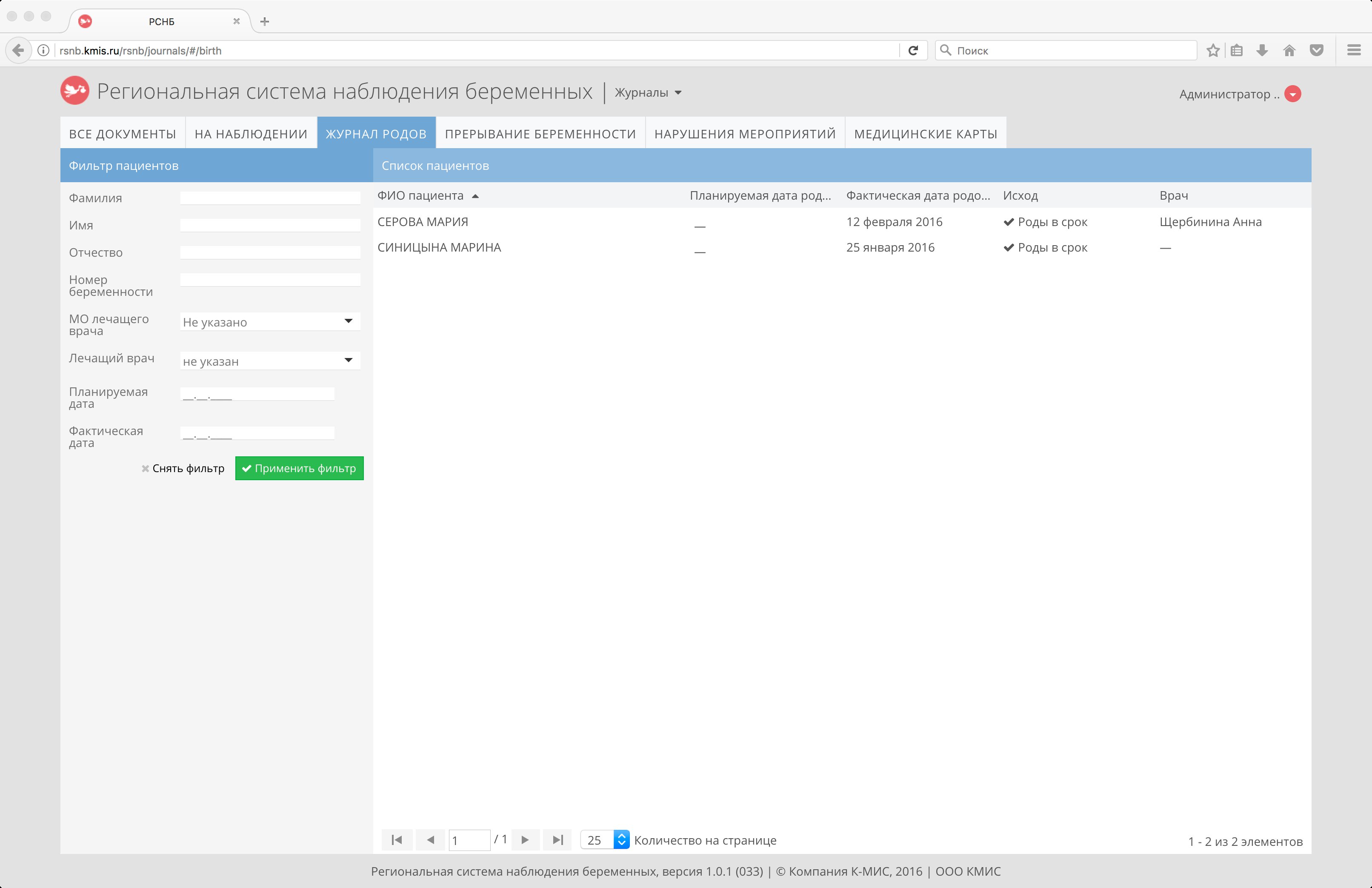This screenshot has height=888, width=1372.
Task: Click the site information icon in address bar
Action: [43, 51]
